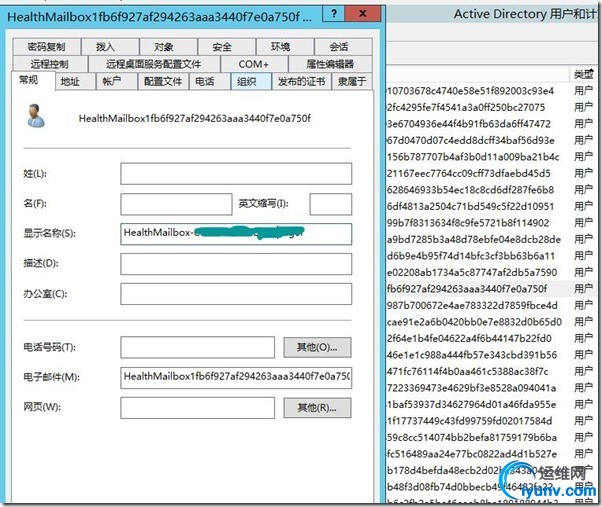
Task: Select row ending 10703678c4740e58e51f892003c93e4
Action: tap(491, 91)
